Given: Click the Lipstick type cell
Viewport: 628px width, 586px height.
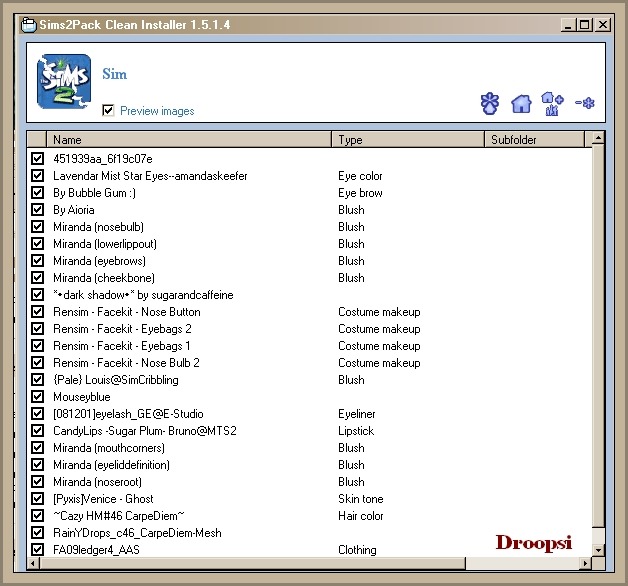Looking at the screenshot, I should coord(356,431).
